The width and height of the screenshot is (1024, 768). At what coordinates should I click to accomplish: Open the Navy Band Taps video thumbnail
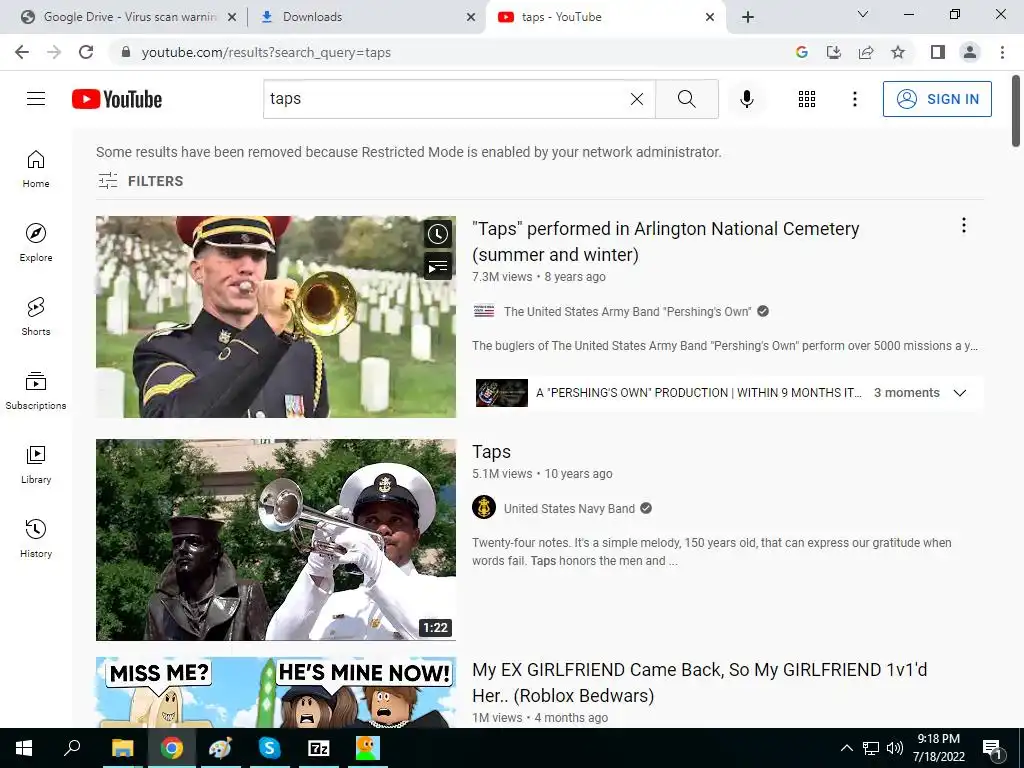[276, 539]
